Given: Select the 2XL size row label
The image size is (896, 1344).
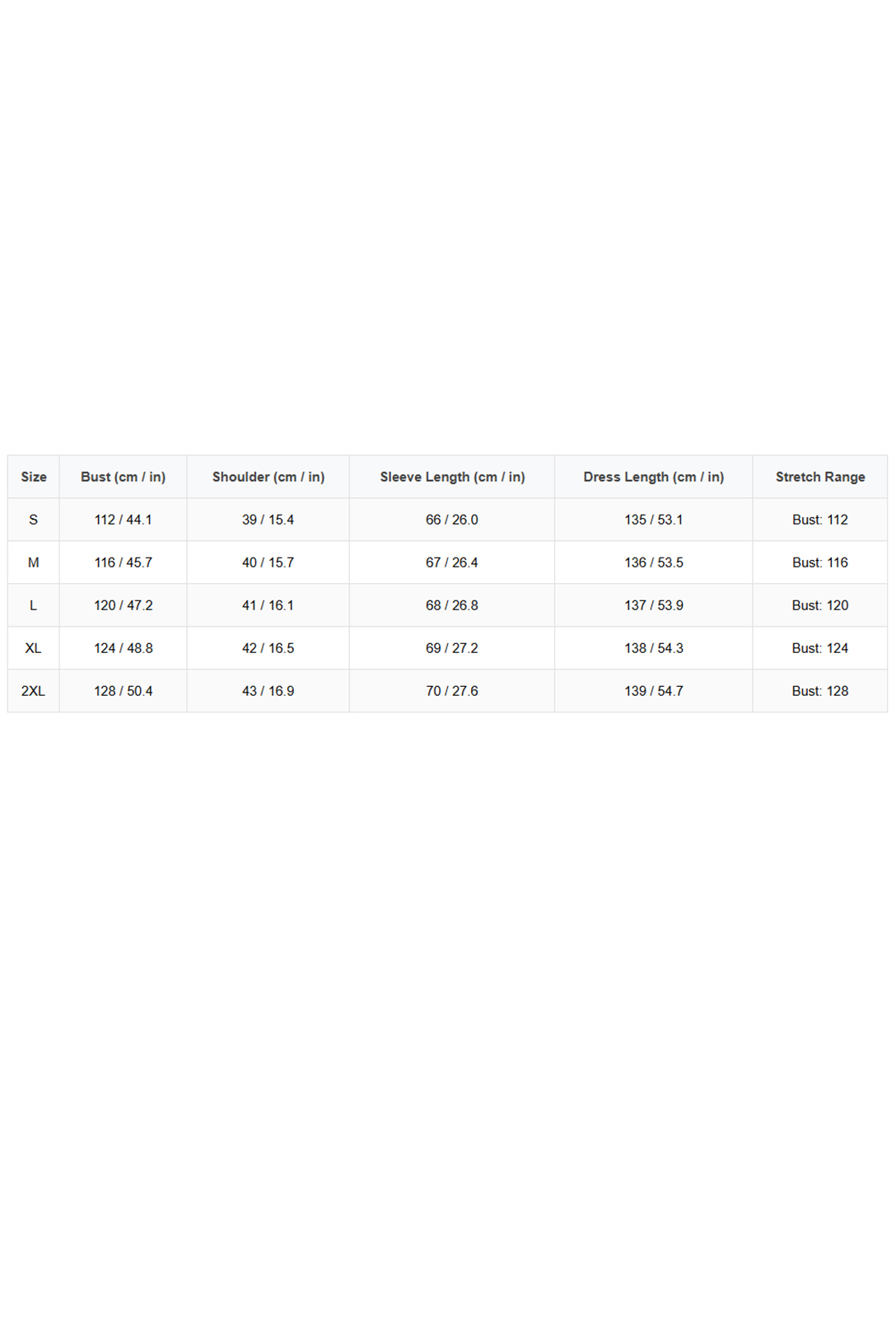Looking at the screenshot, I should click(x=34, y=691).
